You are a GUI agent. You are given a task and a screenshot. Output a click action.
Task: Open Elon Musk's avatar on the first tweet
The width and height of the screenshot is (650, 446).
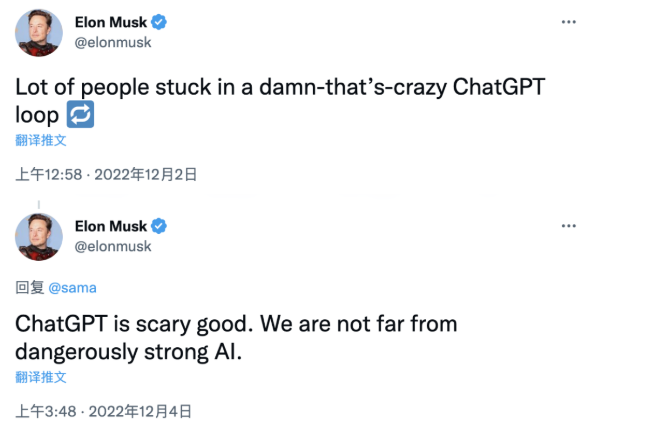[39, 33]
